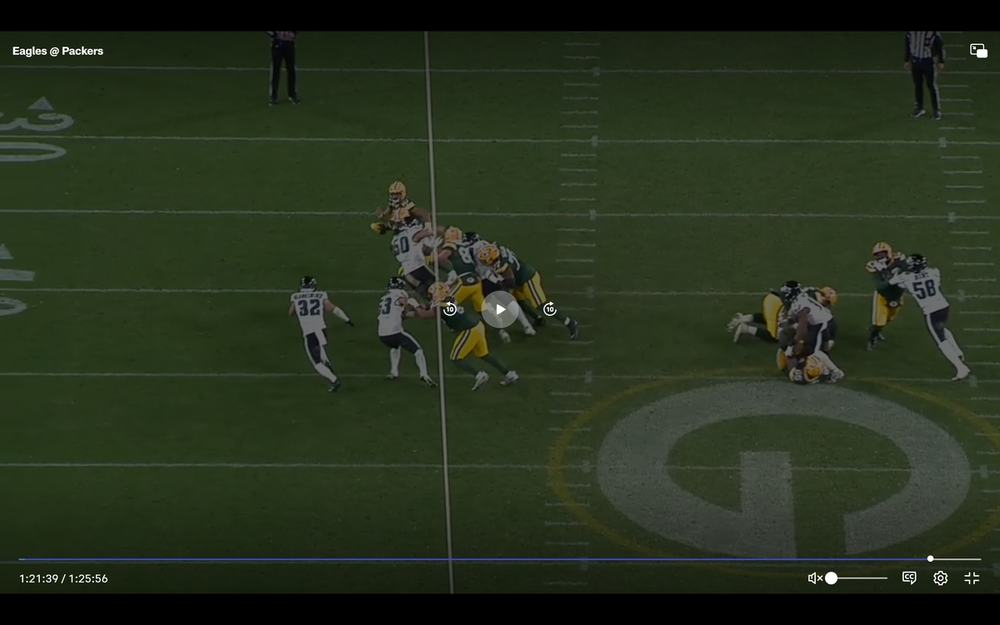The width and height of the screenshot is (1000, 625).
Task: Click the volume slider handle
Action: (x=831, y=578)
